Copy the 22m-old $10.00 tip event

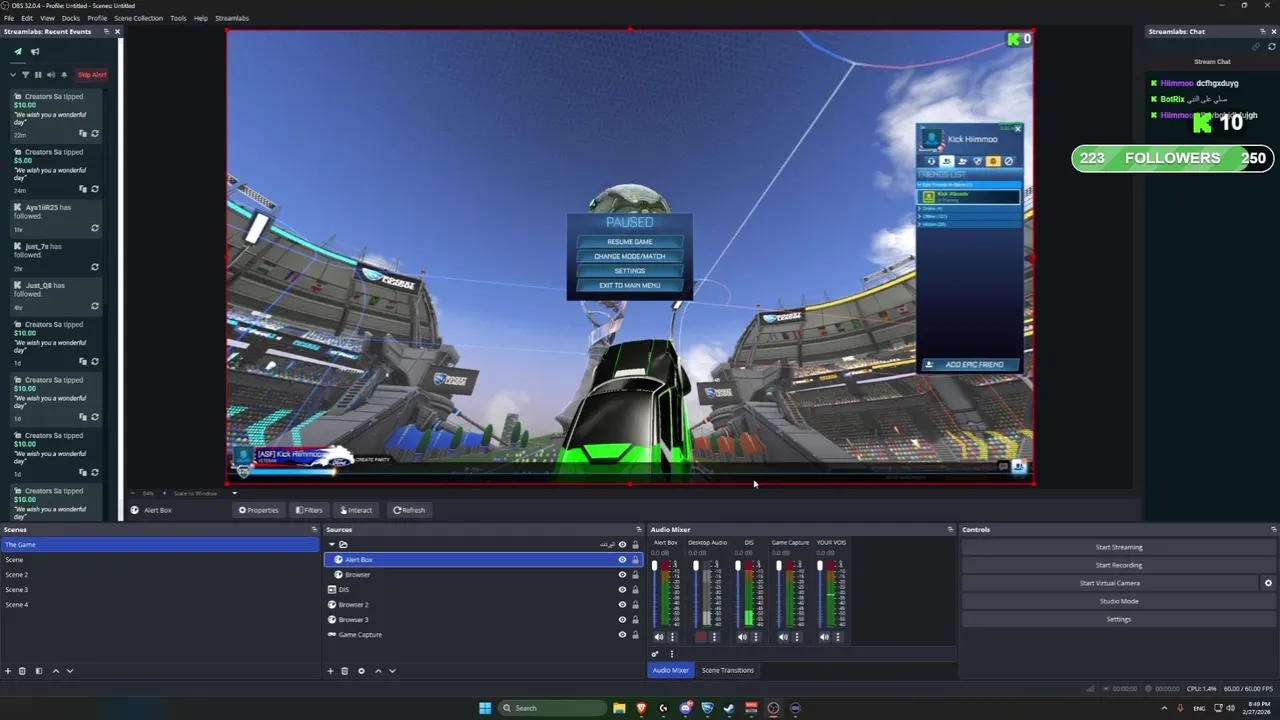click(x=83, y=134)
